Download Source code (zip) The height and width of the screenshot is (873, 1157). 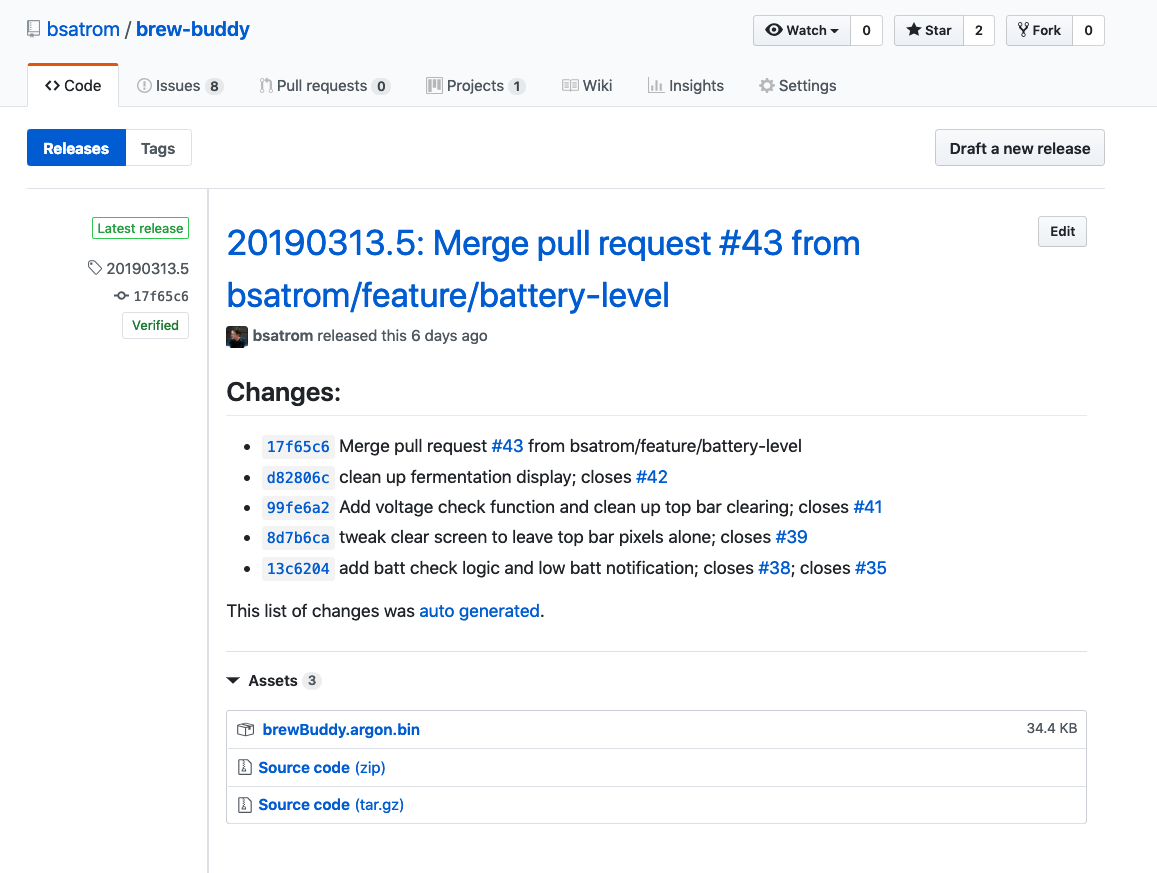[x=322, y=767]
